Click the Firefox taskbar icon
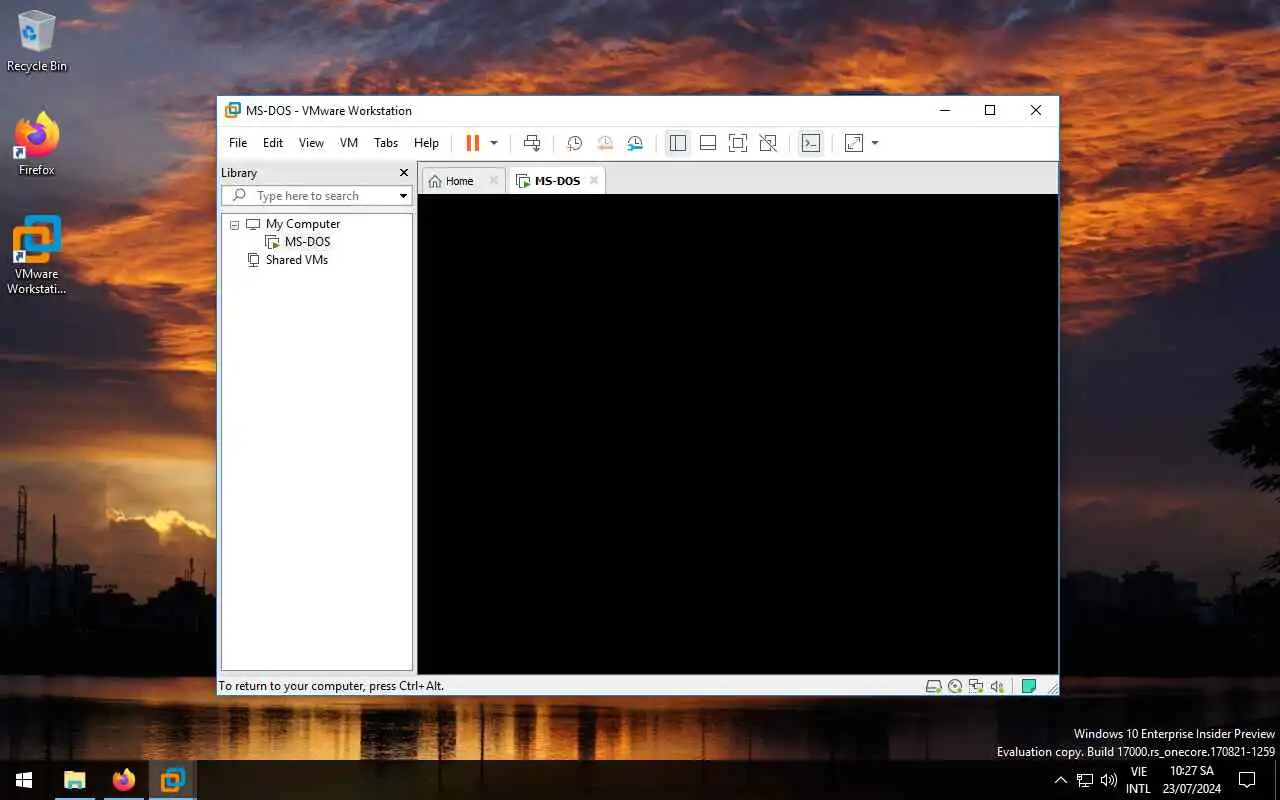 124,780
